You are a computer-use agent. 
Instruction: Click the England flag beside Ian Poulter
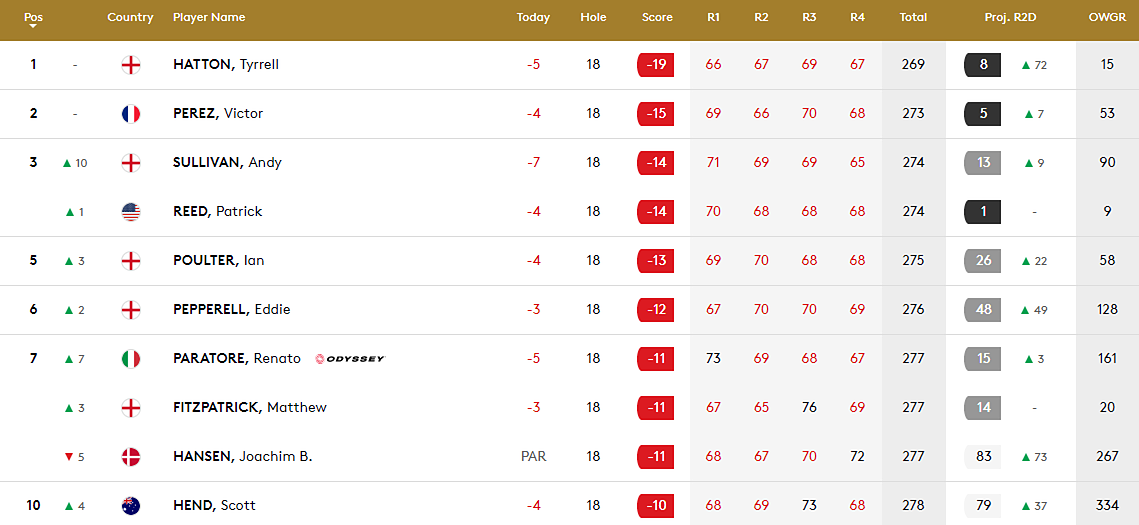click(130, 261)
